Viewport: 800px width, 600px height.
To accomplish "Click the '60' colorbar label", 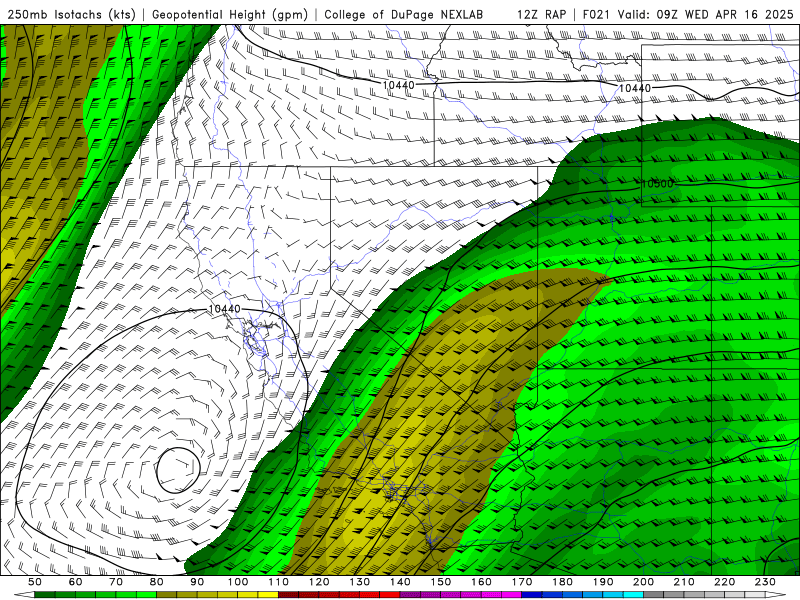I will 76,582.
